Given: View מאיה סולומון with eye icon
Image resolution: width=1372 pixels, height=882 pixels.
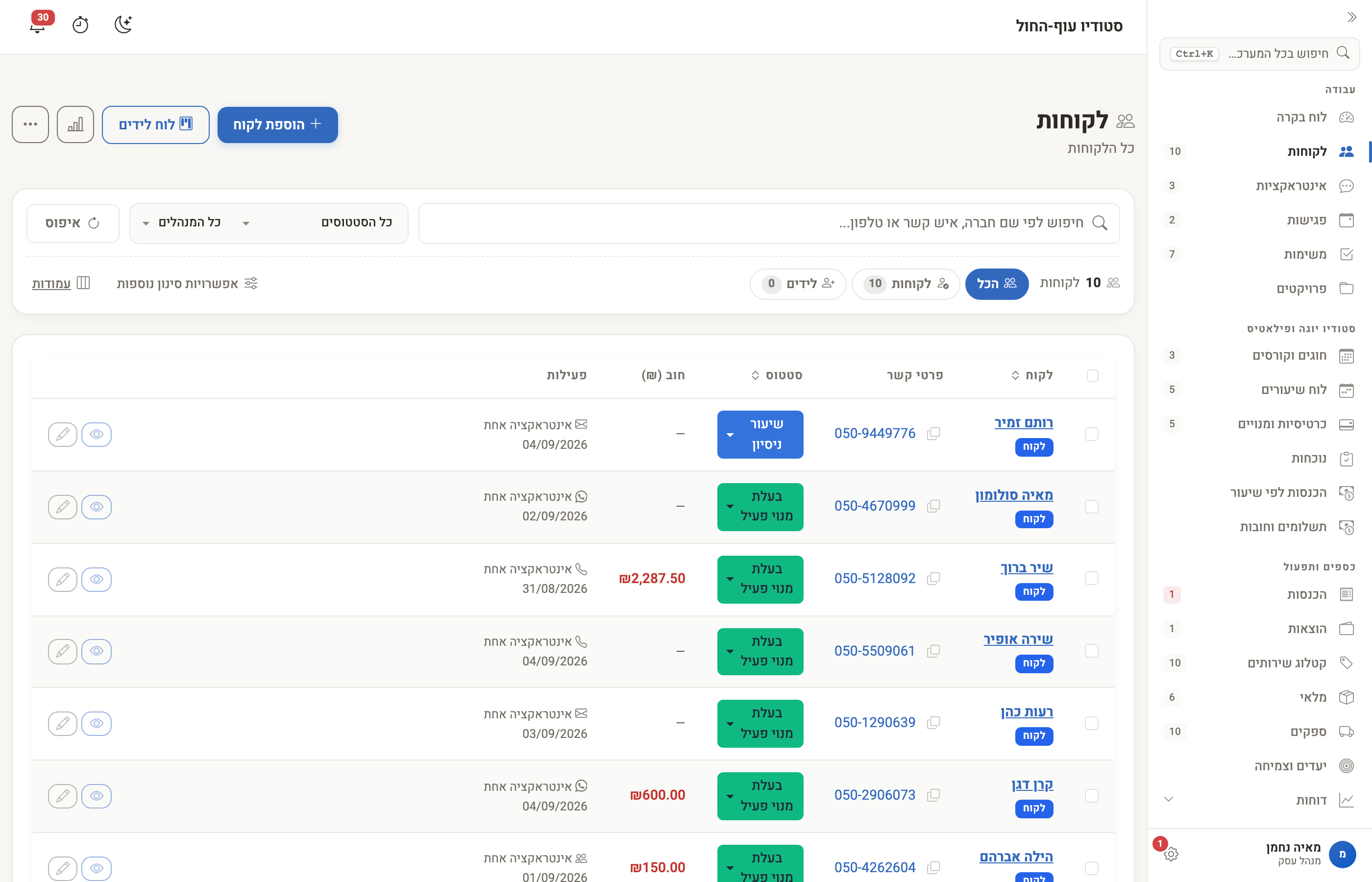Looking at the screenshot, I should point(96,507).
